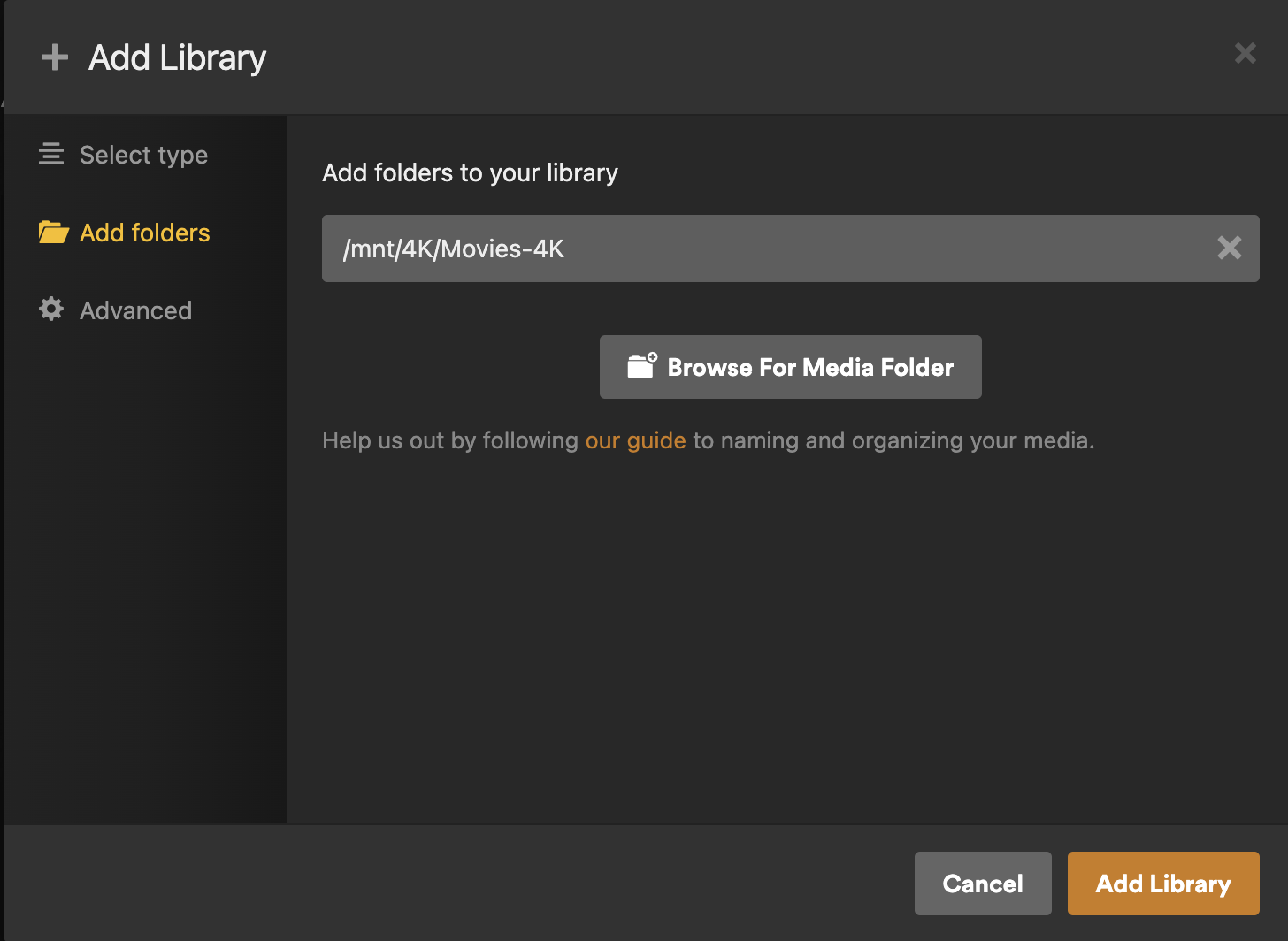1288x941 pixels.
Task: Browse For Media Folder button
Action: 790,367
